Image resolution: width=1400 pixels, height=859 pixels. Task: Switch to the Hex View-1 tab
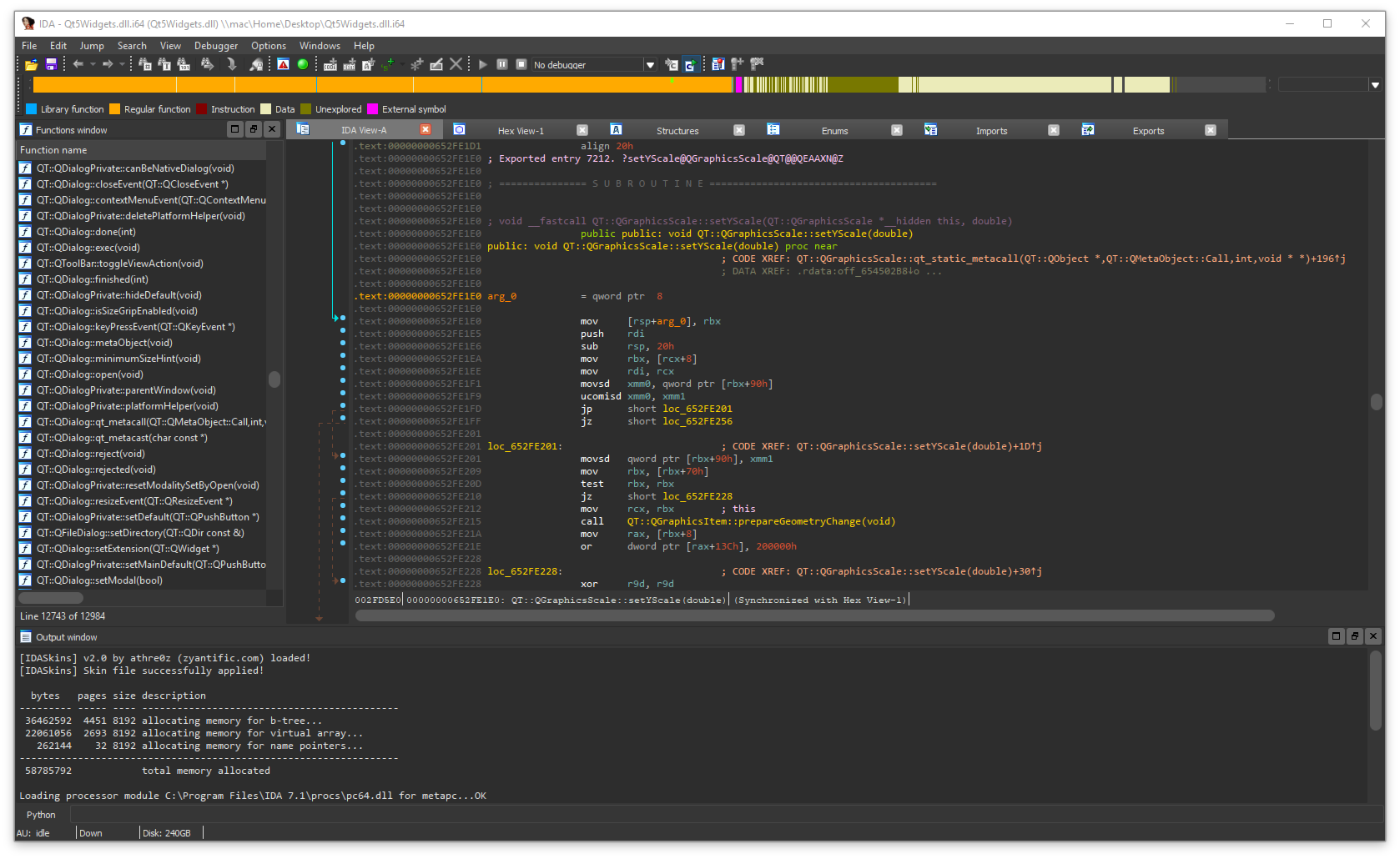tap(521, 131)
